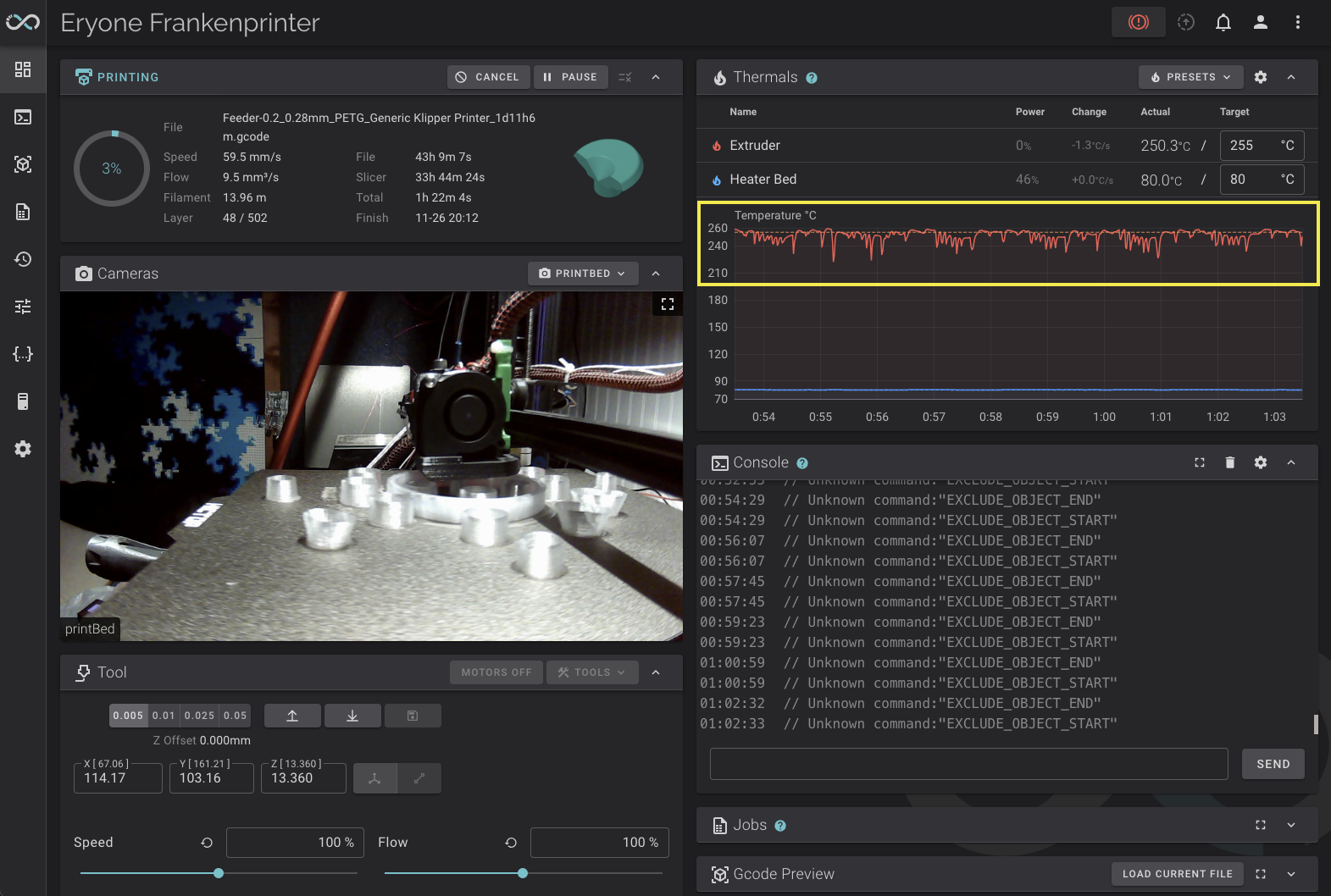Pause the current print
Image resolution: width=1331 pixels, height=896 pixels.
pos(571,77)
